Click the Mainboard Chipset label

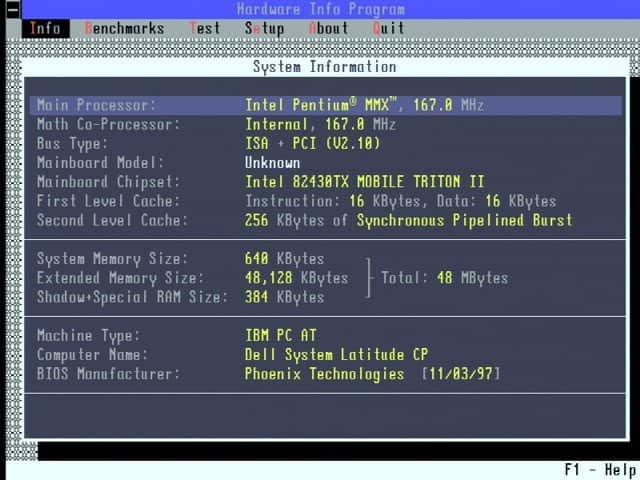(x=108, y=182)
